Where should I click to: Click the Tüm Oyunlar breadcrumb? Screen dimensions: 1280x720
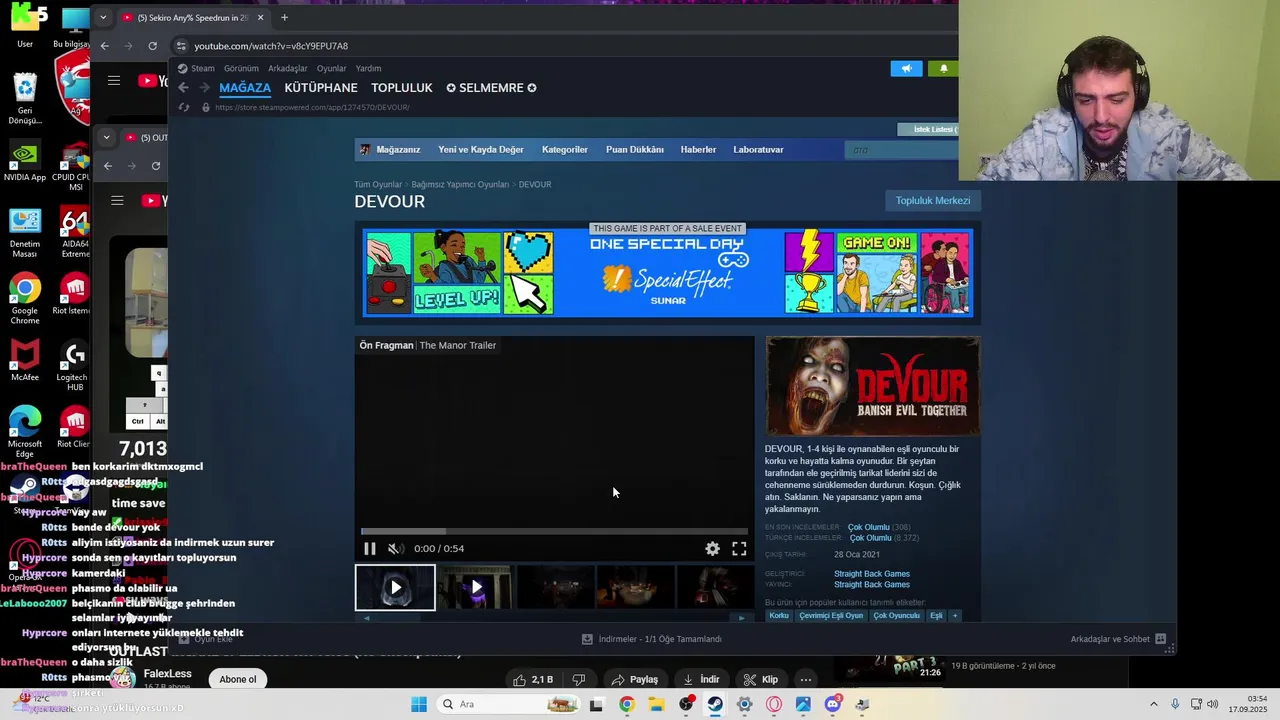tap(378, 184)
